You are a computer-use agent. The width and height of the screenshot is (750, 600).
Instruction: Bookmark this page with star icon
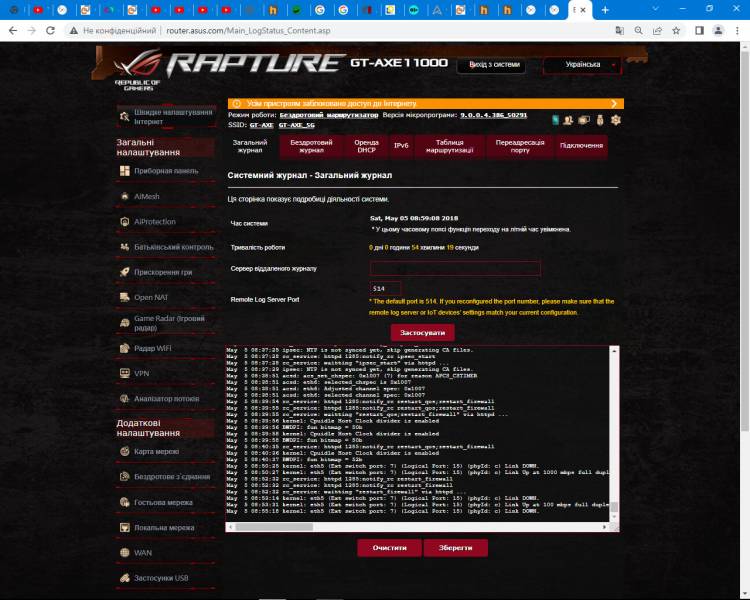click(676, 31)
